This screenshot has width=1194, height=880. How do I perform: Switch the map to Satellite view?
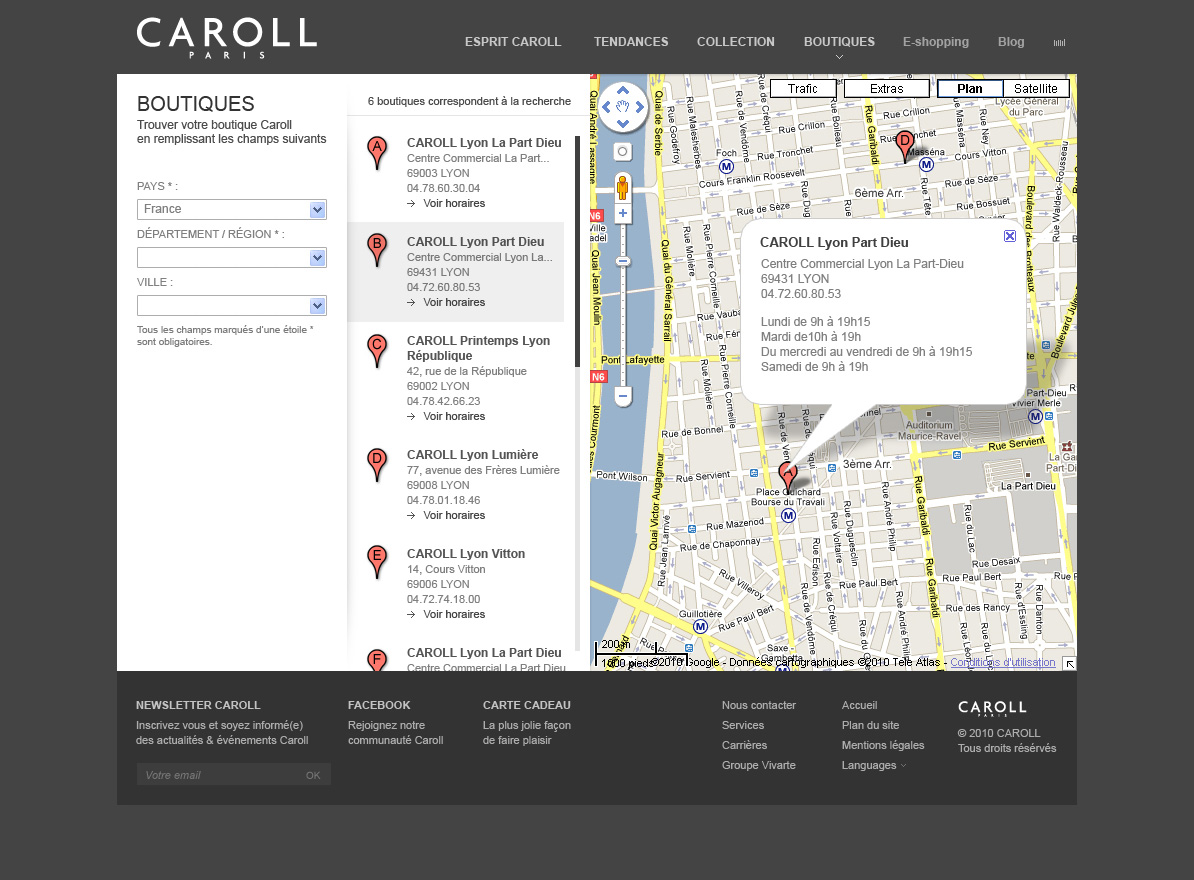click(x=1036, y=88)
